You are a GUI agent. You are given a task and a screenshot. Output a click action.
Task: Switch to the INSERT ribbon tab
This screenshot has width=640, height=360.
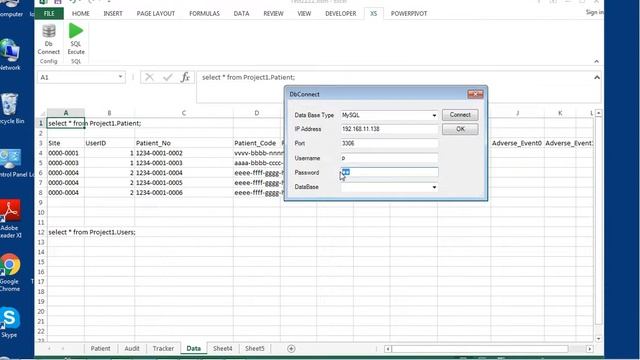tap(113, 13)
